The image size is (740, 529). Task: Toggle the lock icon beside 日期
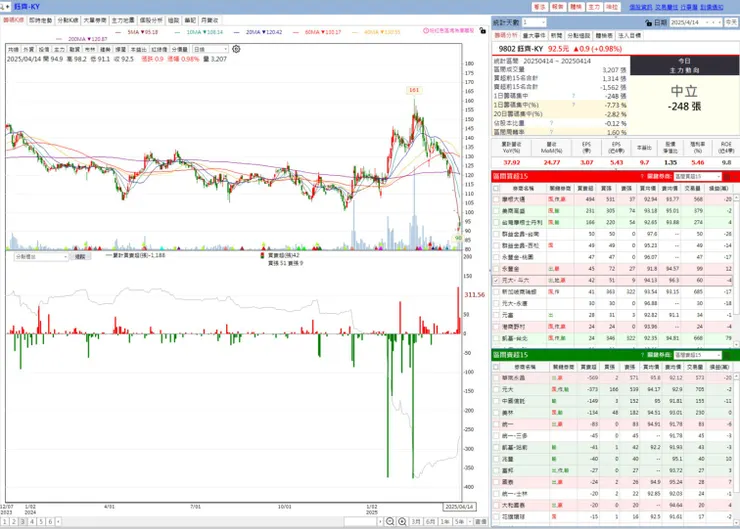pos(648,23)
